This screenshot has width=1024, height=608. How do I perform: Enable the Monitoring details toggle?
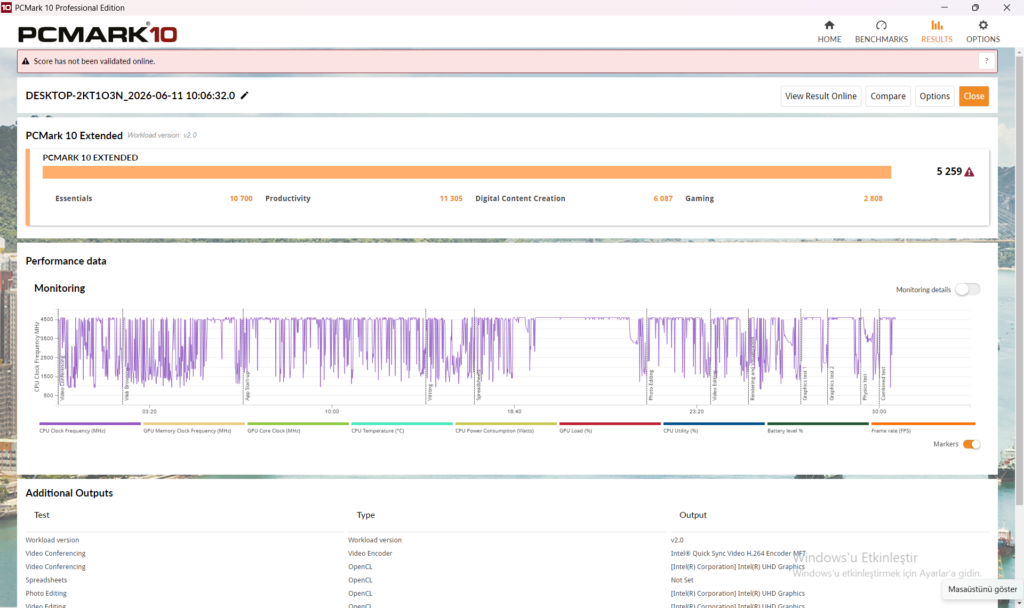pos(967,289)
